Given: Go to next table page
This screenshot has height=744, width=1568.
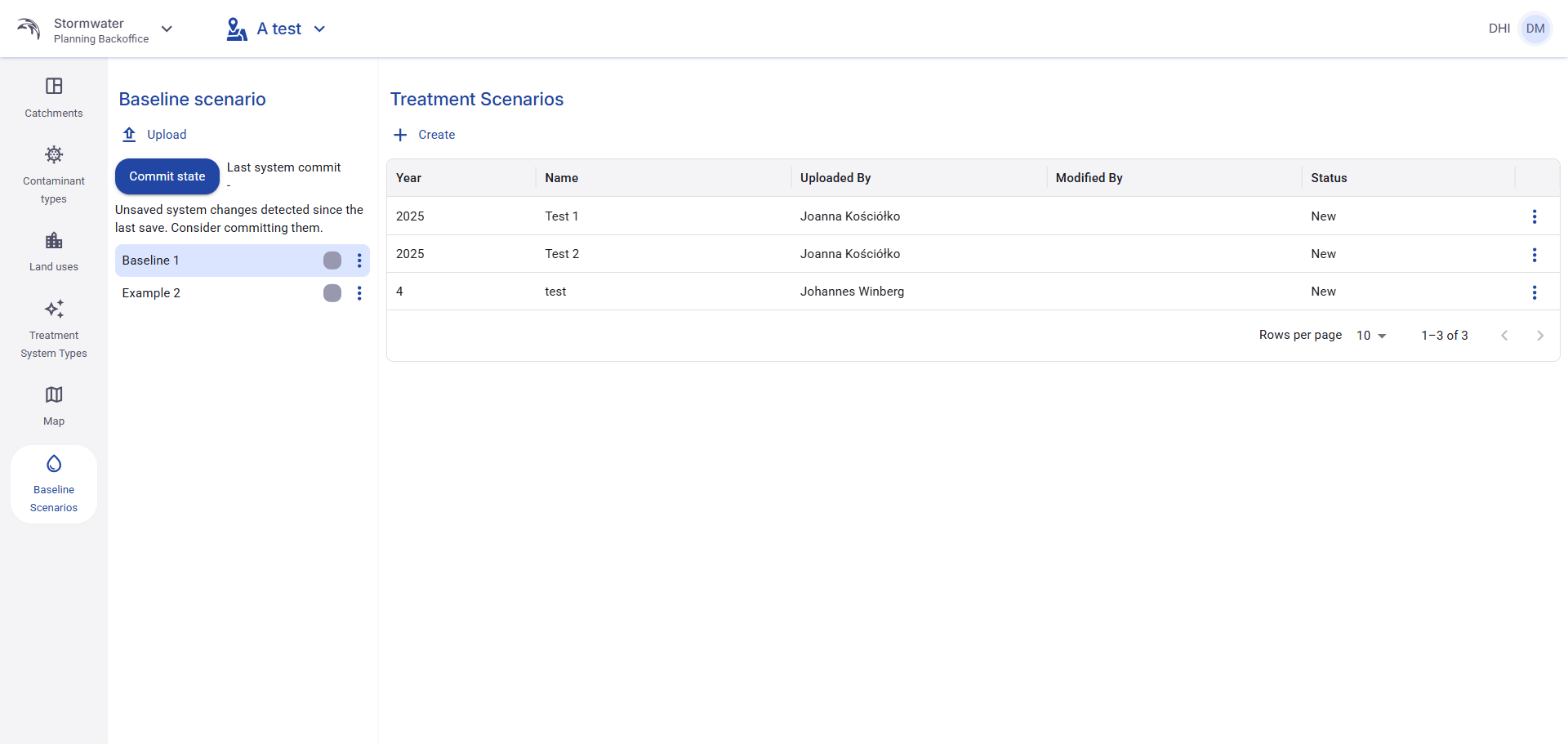Looking at the screenshot, I should (1540, 336).
